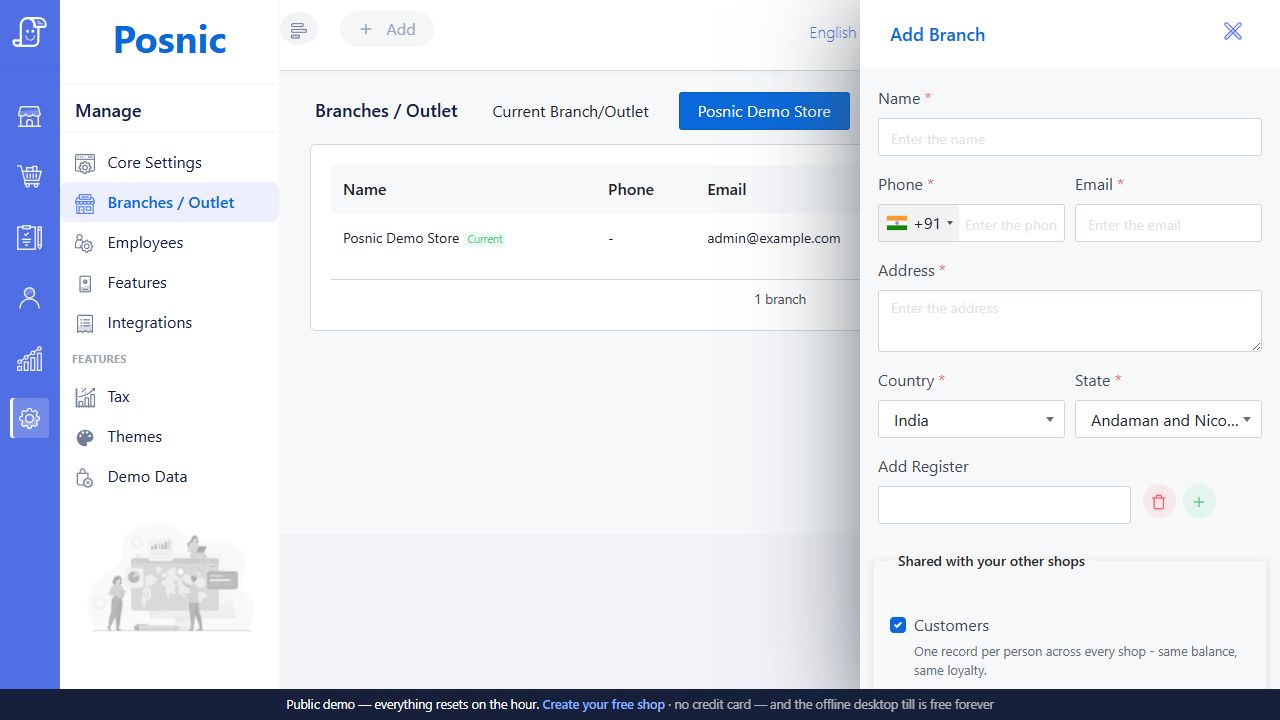Select the settings gear icon in rail
Screen dimensions: 1280x720
pyautogui.click(x=29, y=418)
